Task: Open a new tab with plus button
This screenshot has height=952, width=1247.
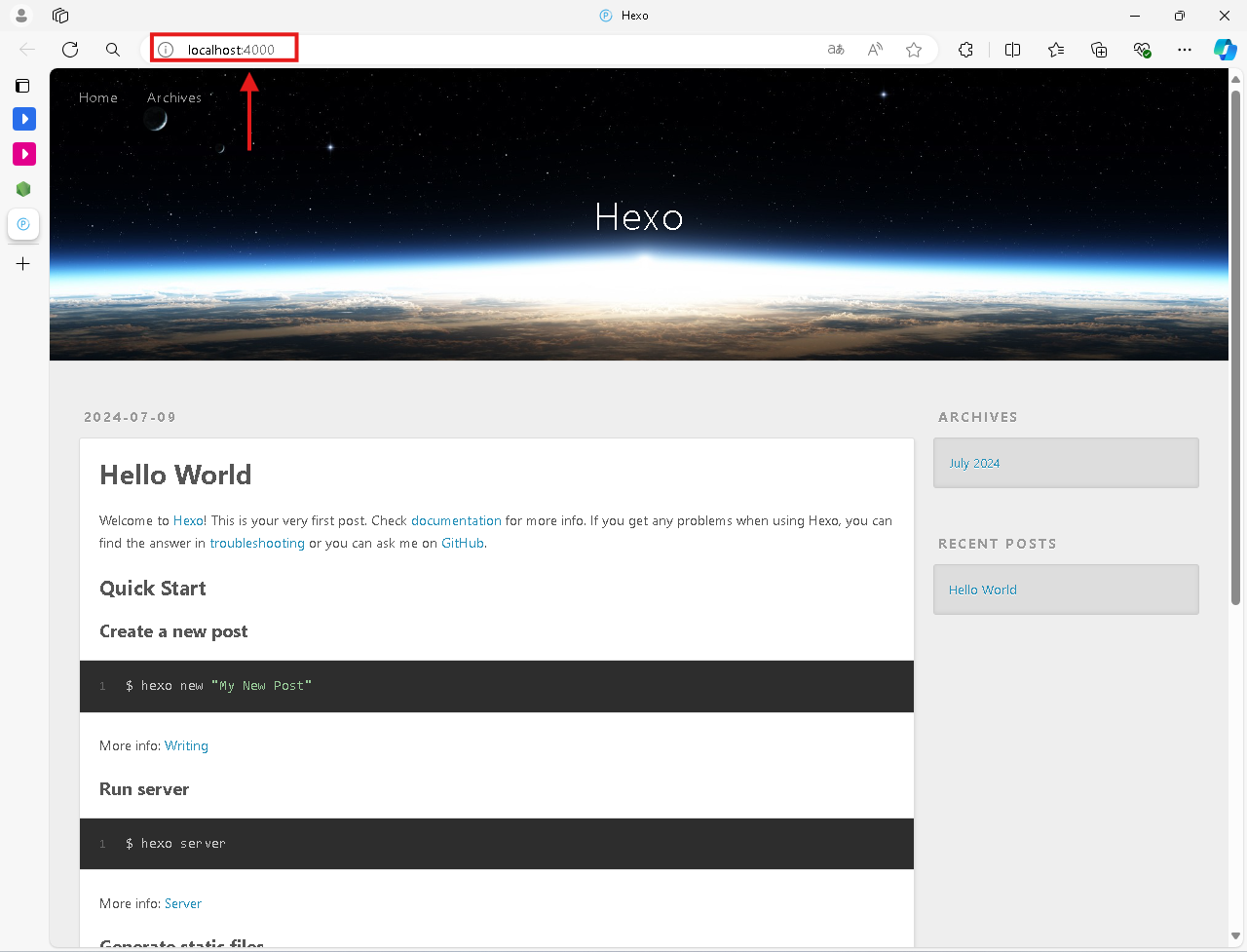Action: click(x=23, y=264)
